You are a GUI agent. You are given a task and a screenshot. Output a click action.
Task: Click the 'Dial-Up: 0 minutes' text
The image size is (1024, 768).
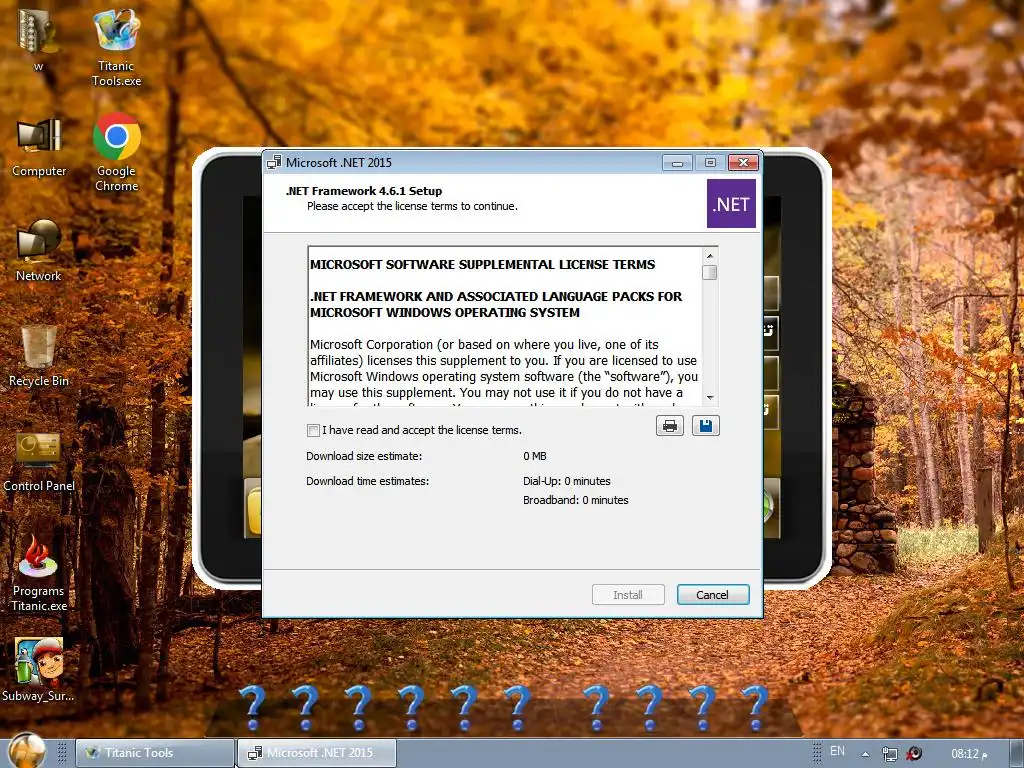click(x=567, y=481)
